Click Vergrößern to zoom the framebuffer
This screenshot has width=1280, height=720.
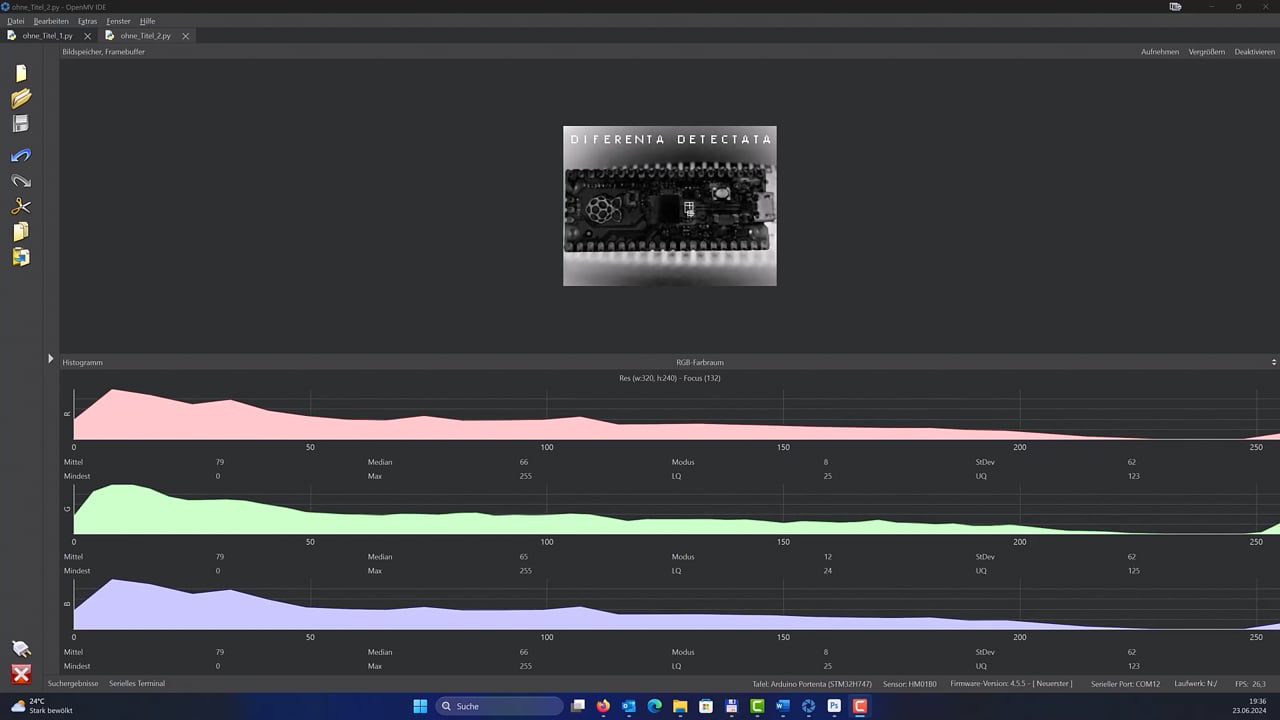(x=1207, y=52)
